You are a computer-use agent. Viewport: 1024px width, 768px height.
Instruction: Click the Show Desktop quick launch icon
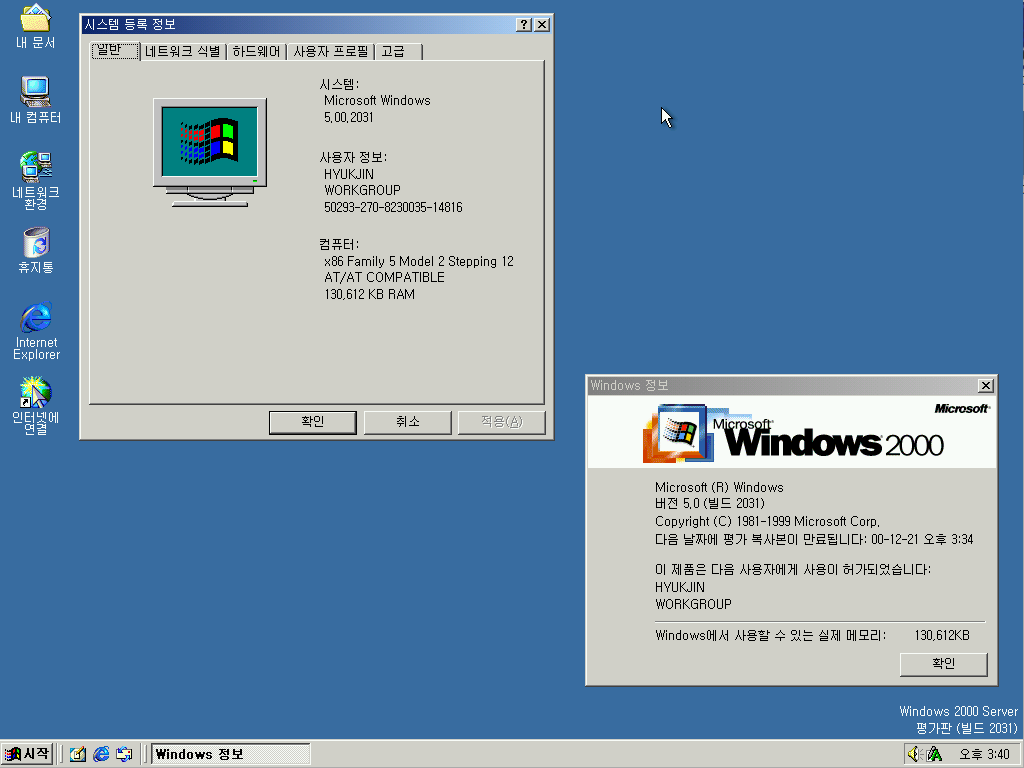point(78,754)
